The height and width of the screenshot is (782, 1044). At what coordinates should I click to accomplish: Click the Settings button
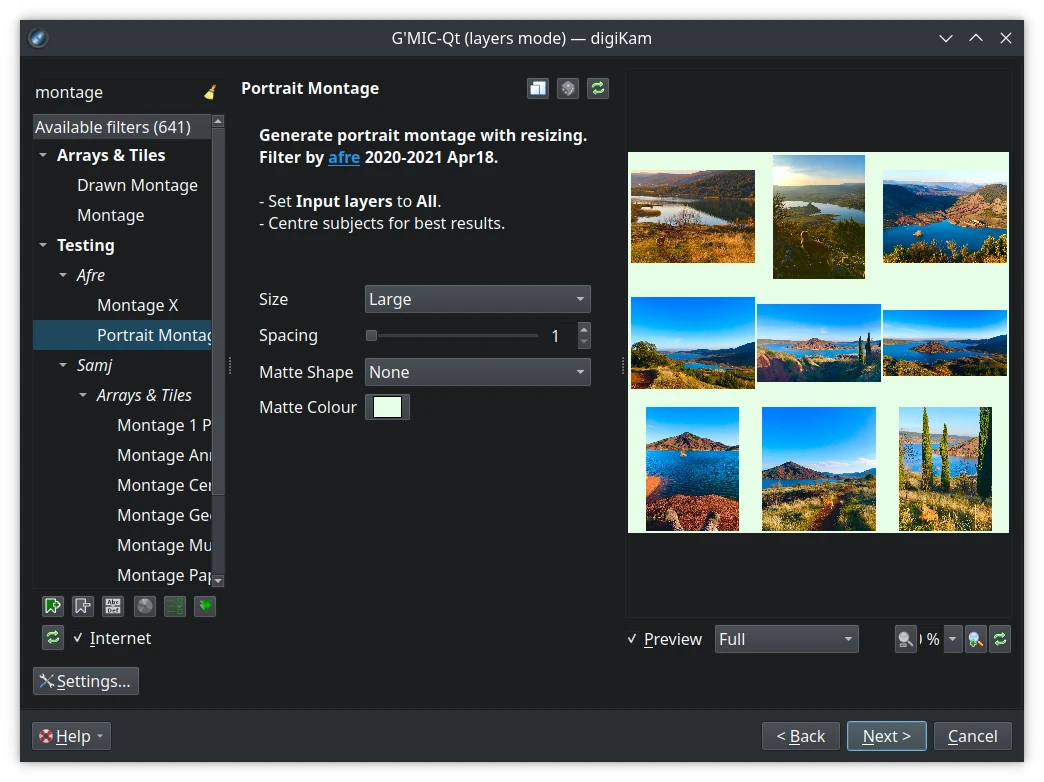pos(85,680)
